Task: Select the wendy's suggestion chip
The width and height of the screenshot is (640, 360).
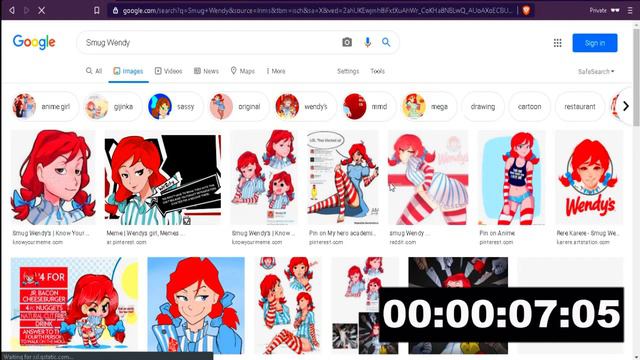Action: coord(305,107)
